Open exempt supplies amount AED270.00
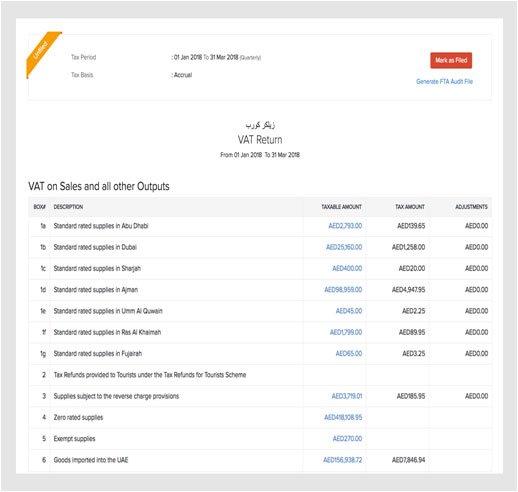Image resolution: width=518 pixels, height=492 pixels. pyautogui.click(x=347, y=439)
